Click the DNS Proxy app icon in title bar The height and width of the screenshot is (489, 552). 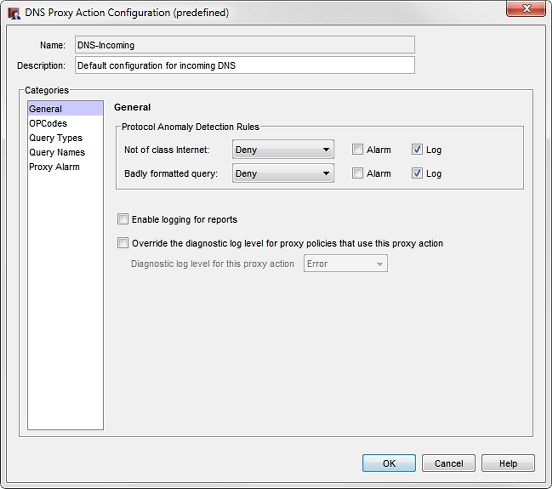click(x=14, y=13)
